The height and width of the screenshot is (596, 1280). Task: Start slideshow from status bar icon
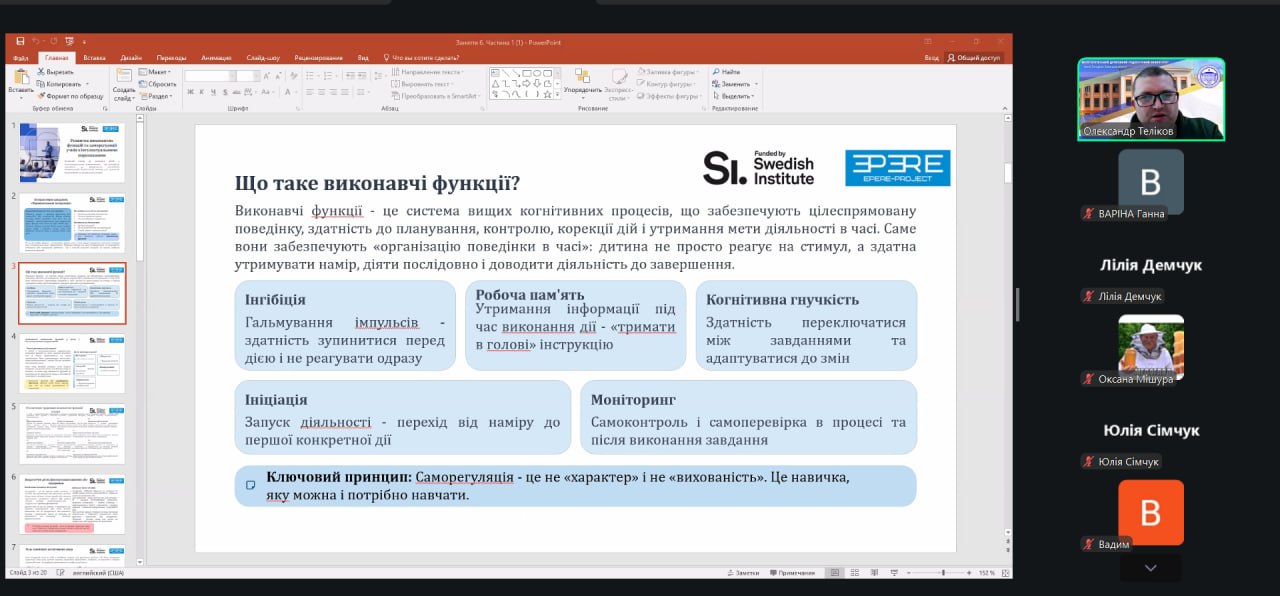894,573
